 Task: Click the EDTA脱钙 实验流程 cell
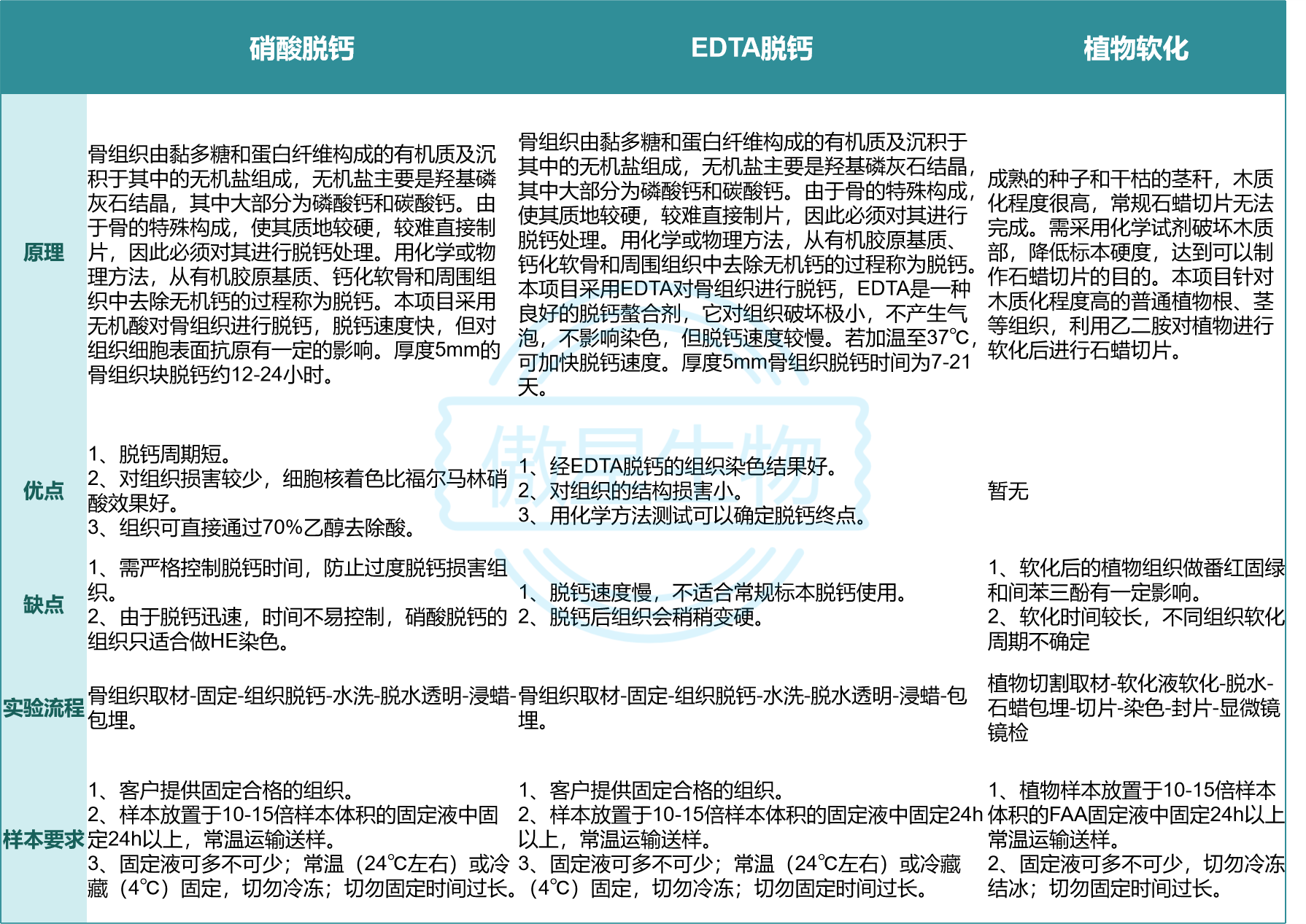(743, 707)
